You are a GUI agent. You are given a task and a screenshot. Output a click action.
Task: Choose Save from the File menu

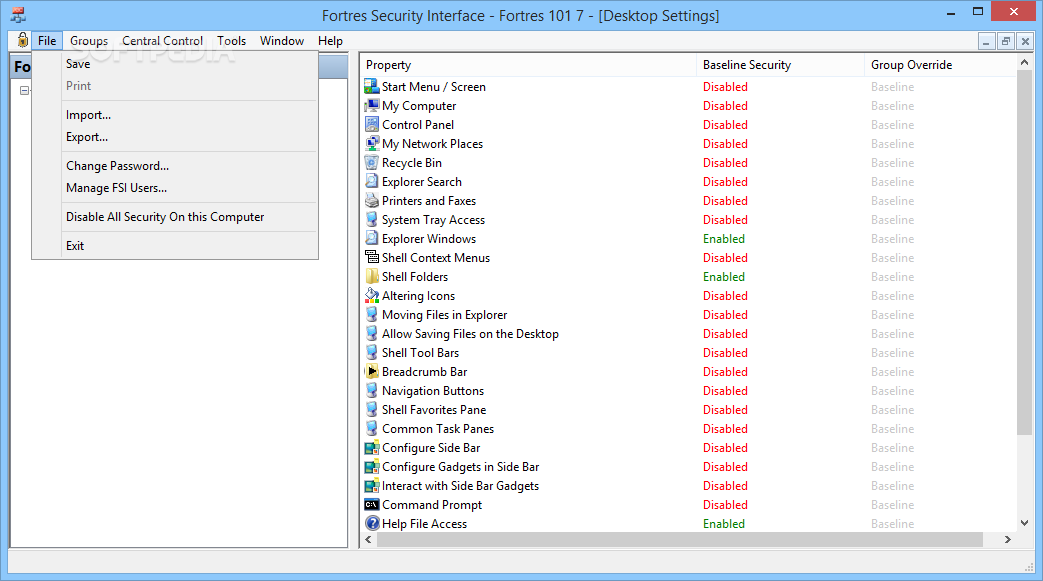coord(175,64)
